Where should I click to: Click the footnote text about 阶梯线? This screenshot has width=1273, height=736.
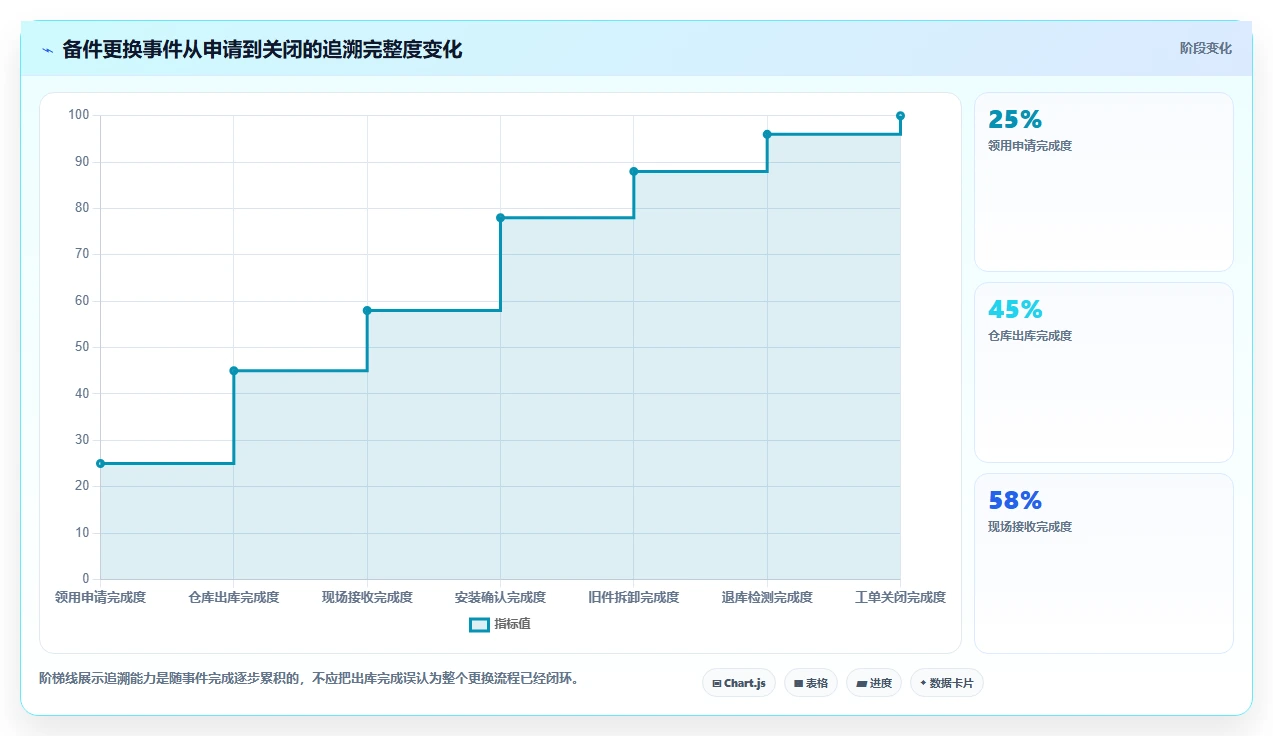tap(309, 678)
